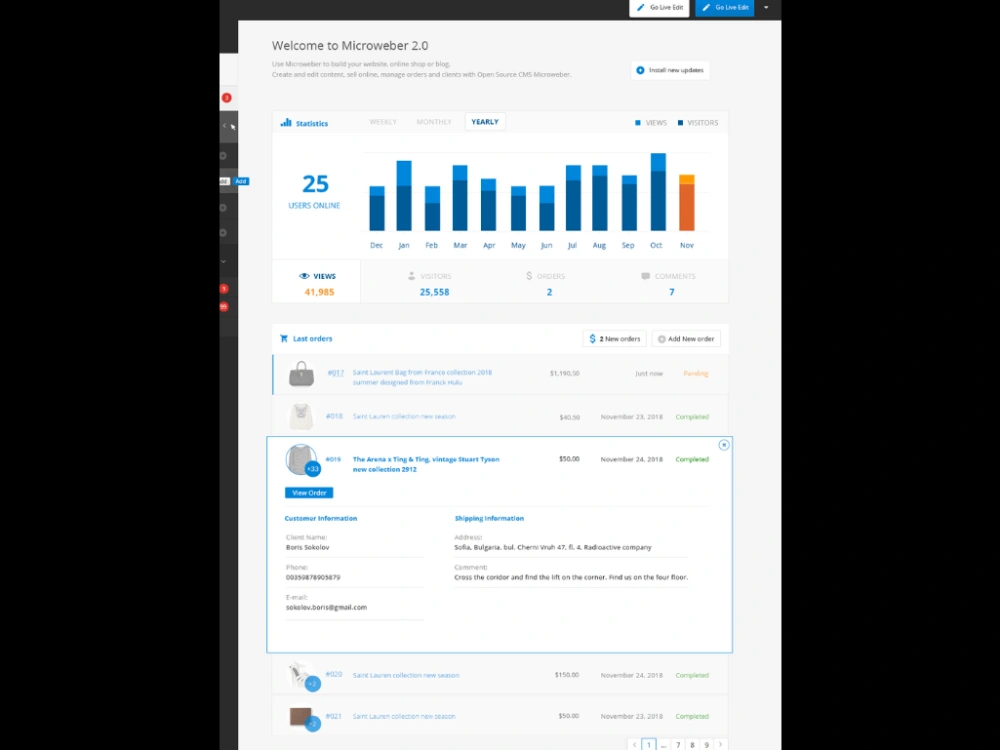Collapse sidebar with left chevron icon

coord(224,126)
